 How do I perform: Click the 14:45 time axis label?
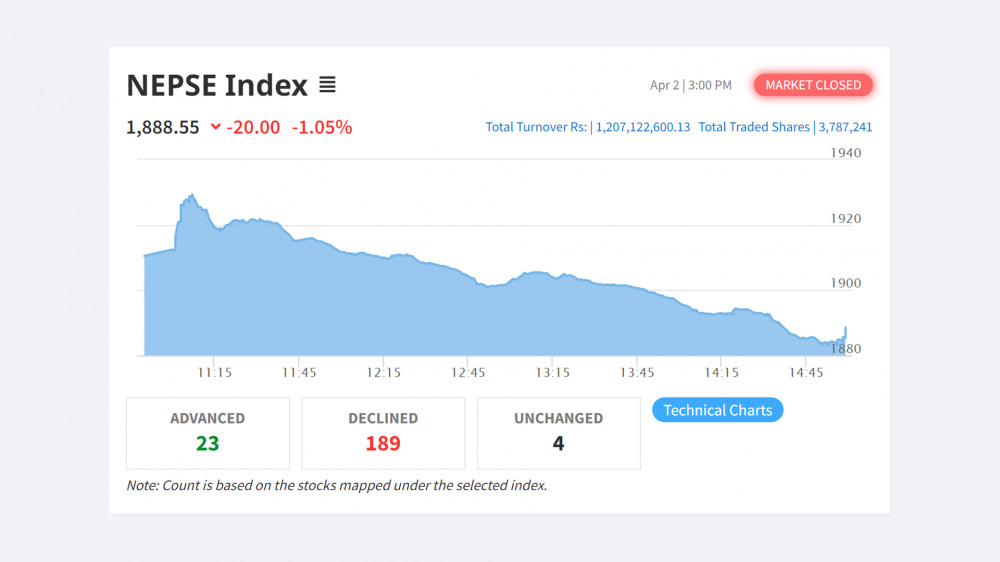point(806,372)
